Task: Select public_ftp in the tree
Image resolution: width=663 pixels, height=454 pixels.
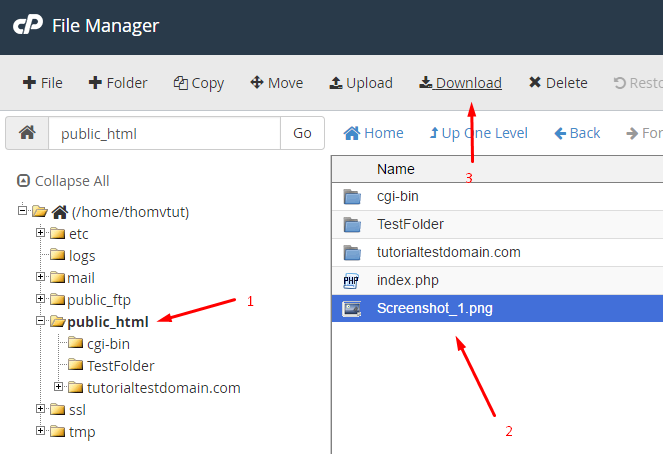Action: click(x=99, y=300)
